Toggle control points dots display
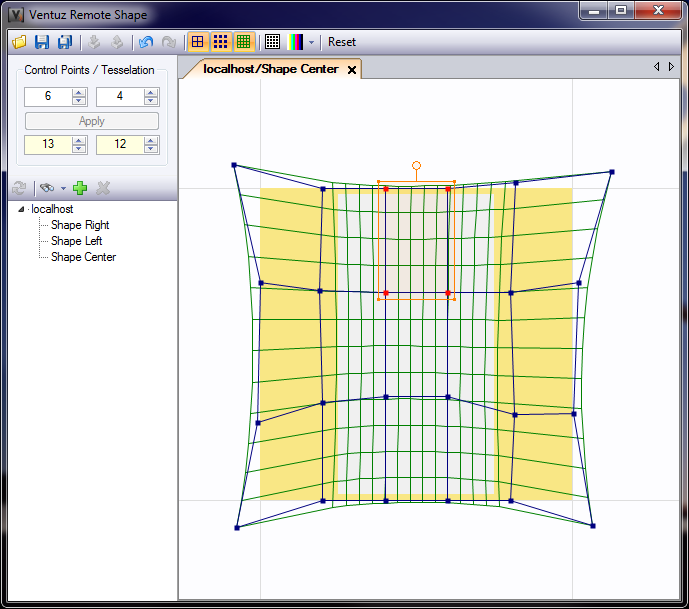The image size is (689, 609). point(220,42)
